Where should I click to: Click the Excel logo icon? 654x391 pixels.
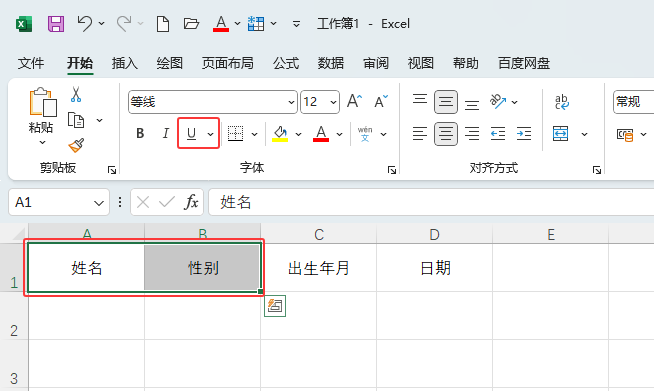point(24,24)
